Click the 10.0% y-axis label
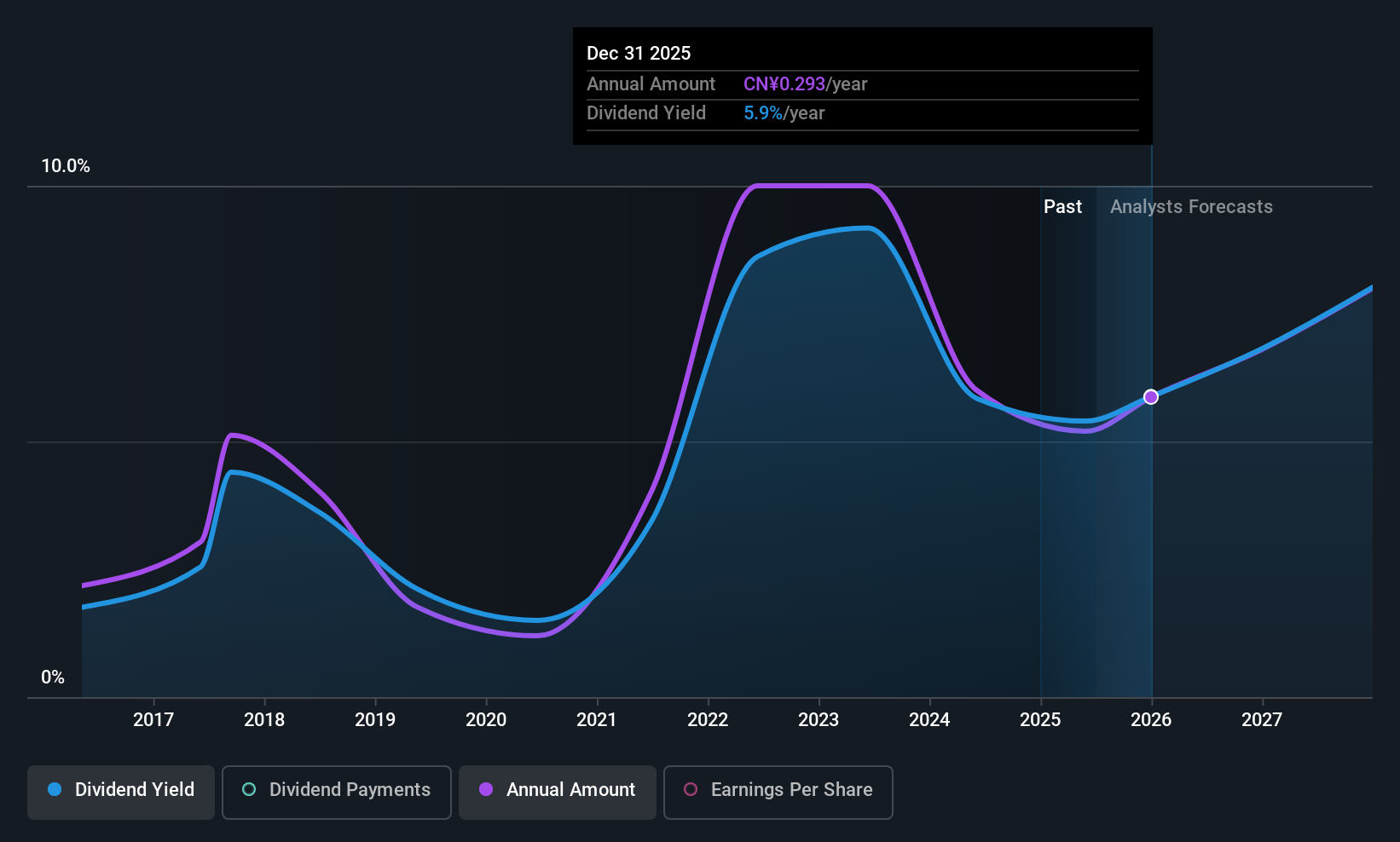 66,166
